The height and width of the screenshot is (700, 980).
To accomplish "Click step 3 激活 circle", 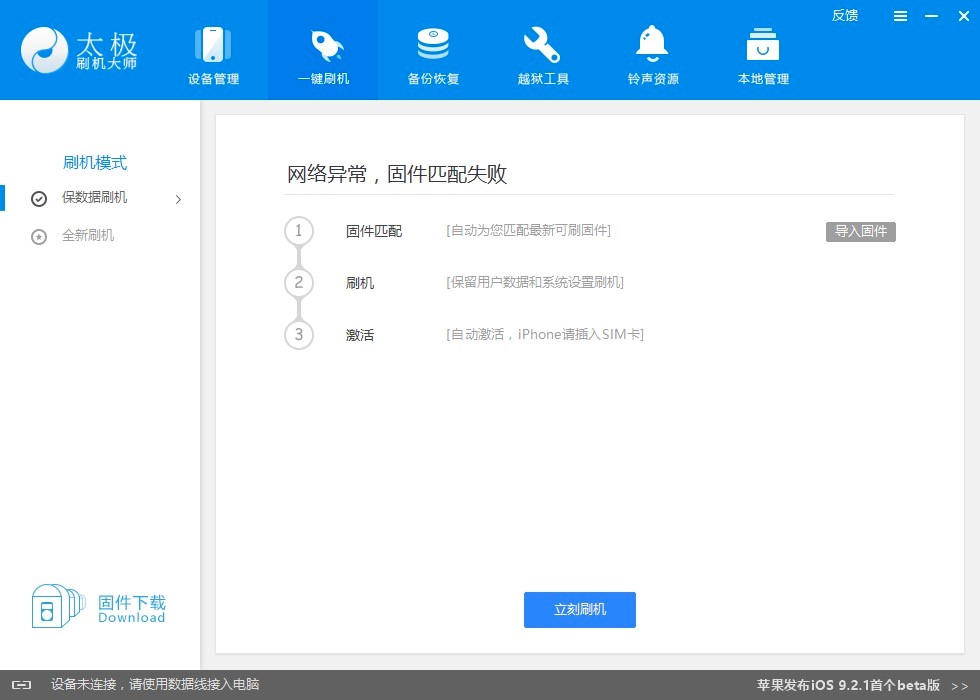I will (298, 334).
